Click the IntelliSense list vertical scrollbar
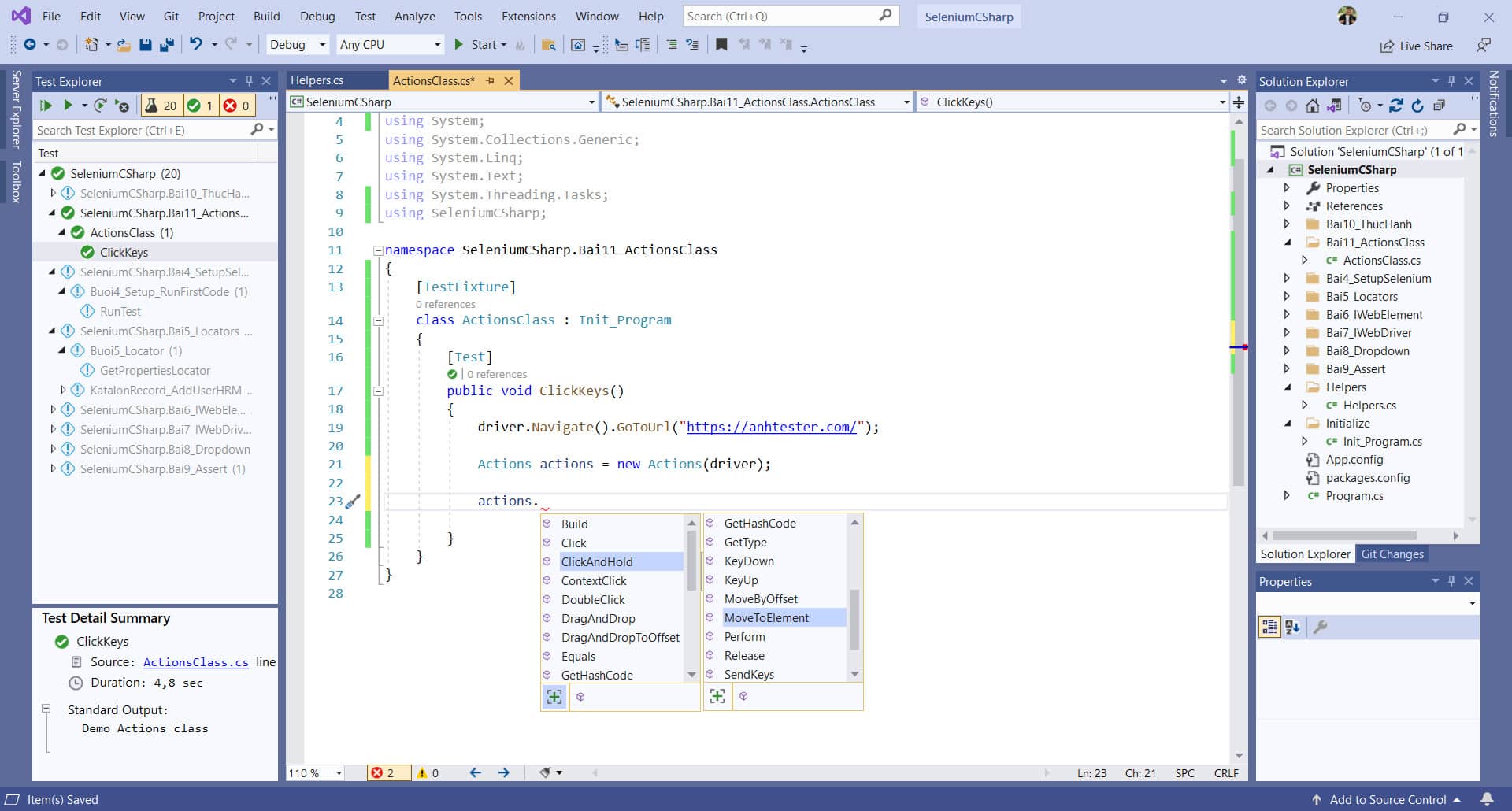Screen dimensions: 1512x811 pyautogui.click(x=691, y=559)
